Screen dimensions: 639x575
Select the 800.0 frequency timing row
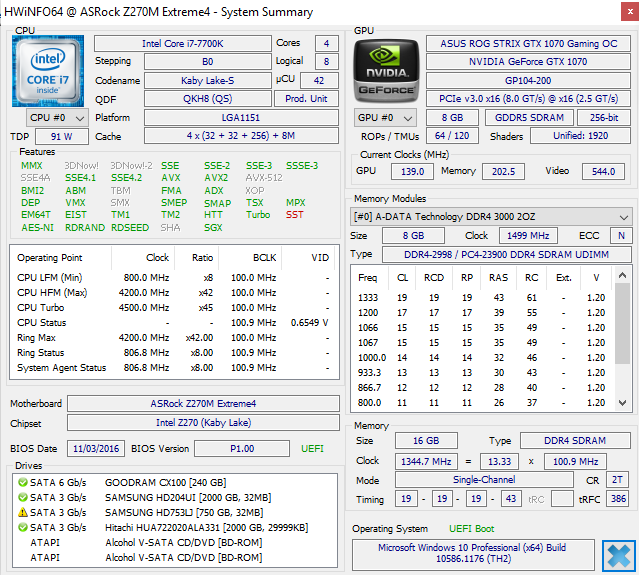pyautogui.click(x=483, y=403)
